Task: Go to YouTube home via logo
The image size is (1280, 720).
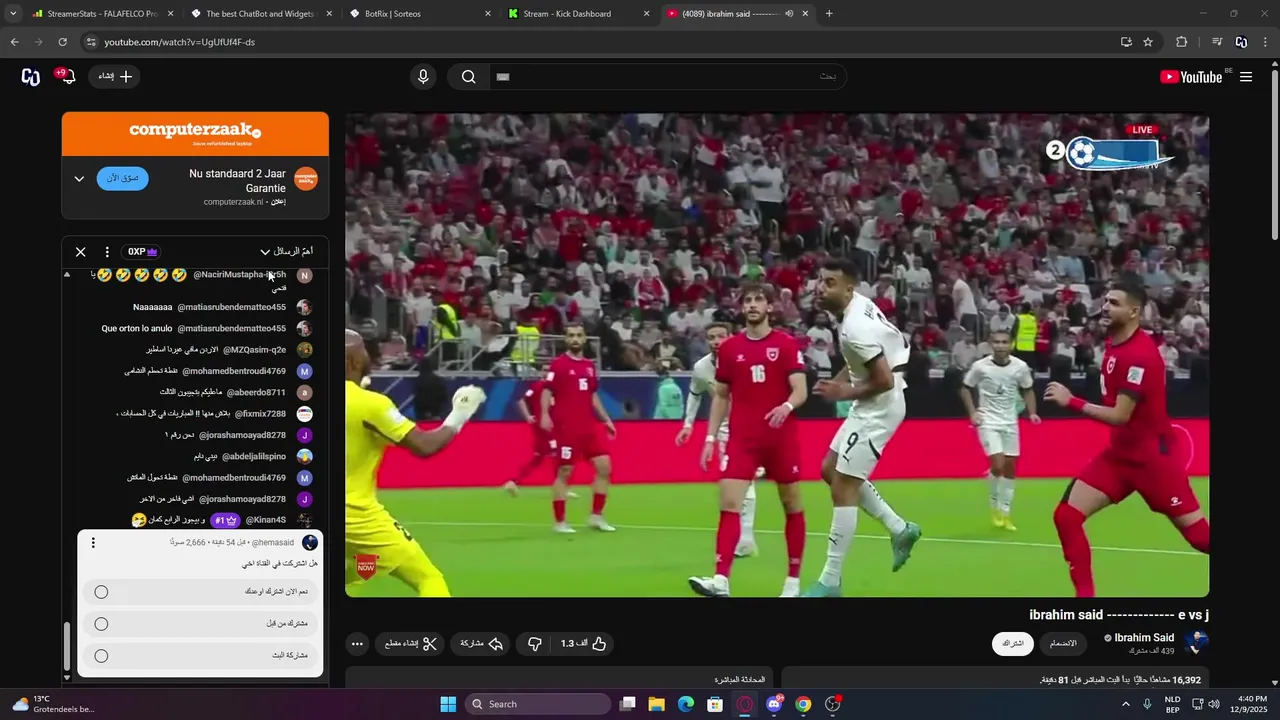Action: (1192, 77)
